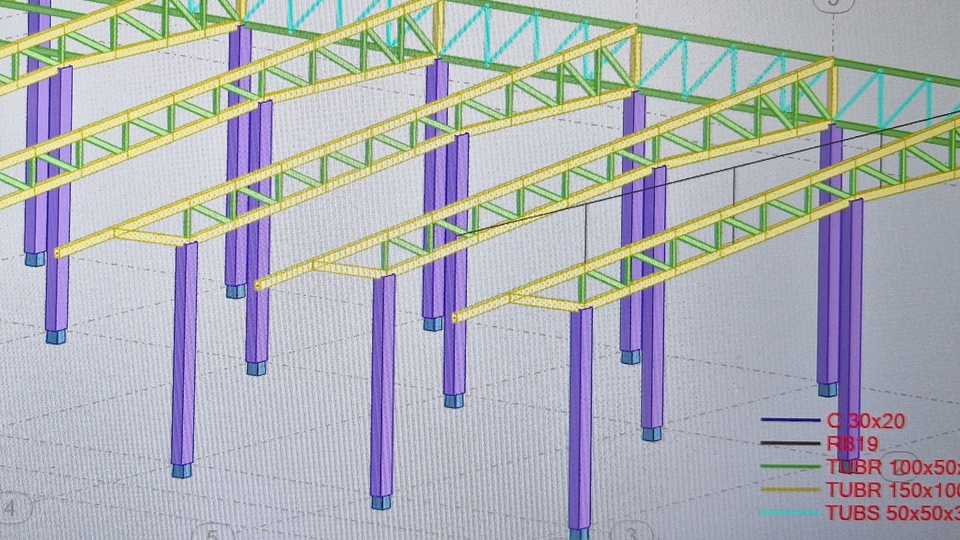The image size is (960, 540).
Task: Click the blue footing of the middle front column
Action: pos(381,502)
